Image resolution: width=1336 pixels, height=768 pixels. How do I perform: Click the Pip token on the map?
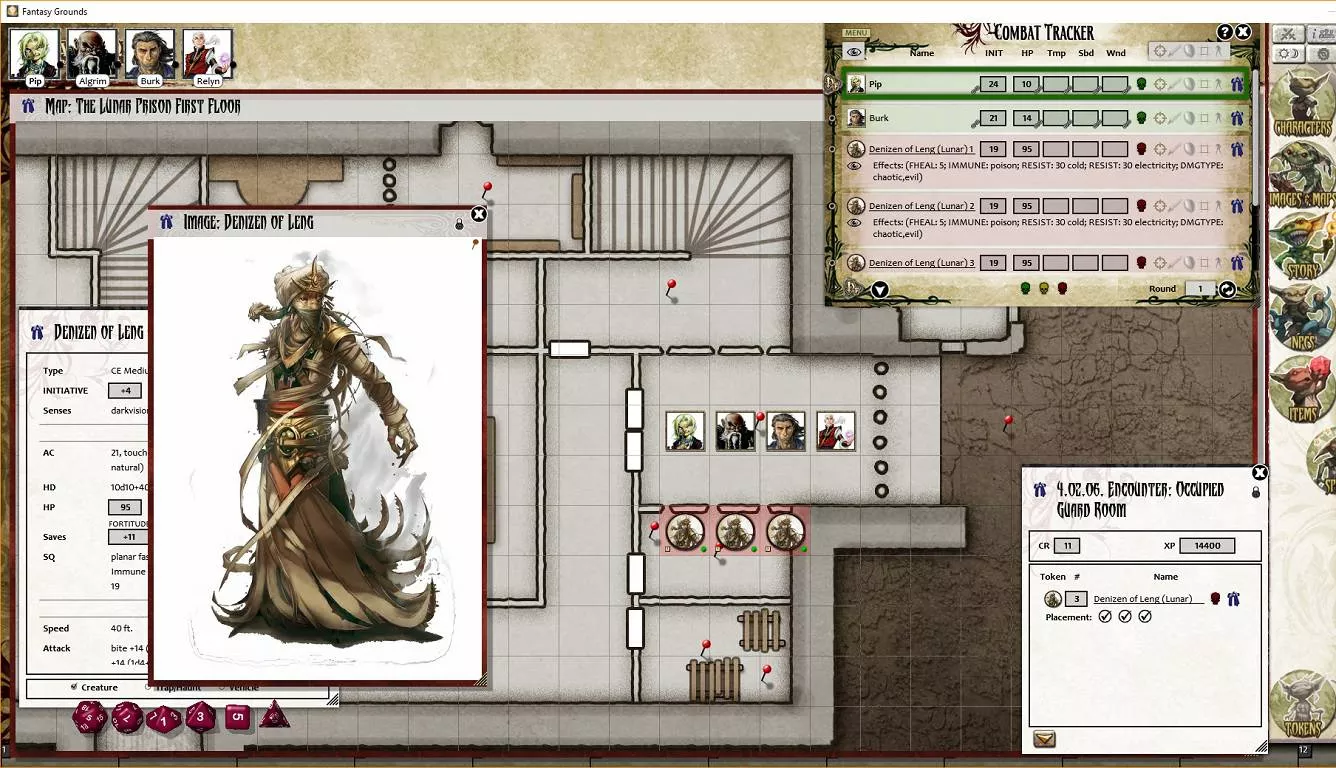(x=685, y=431)
